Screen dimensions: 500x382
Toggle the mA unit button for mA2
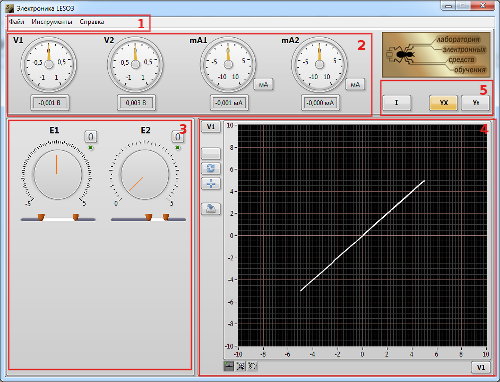[x=355, y=85]
